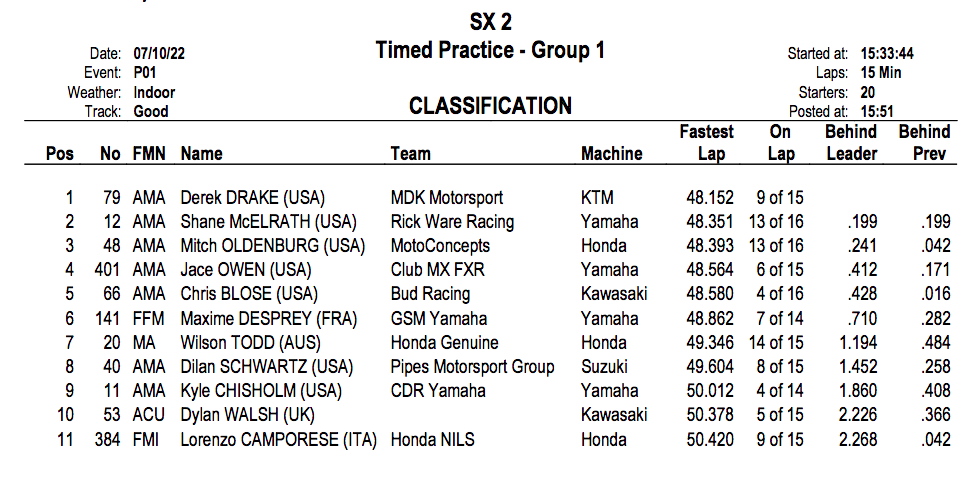Select Rick Ware Racing team name
Viewport: 979px width, 482px height.
point(452,222)
